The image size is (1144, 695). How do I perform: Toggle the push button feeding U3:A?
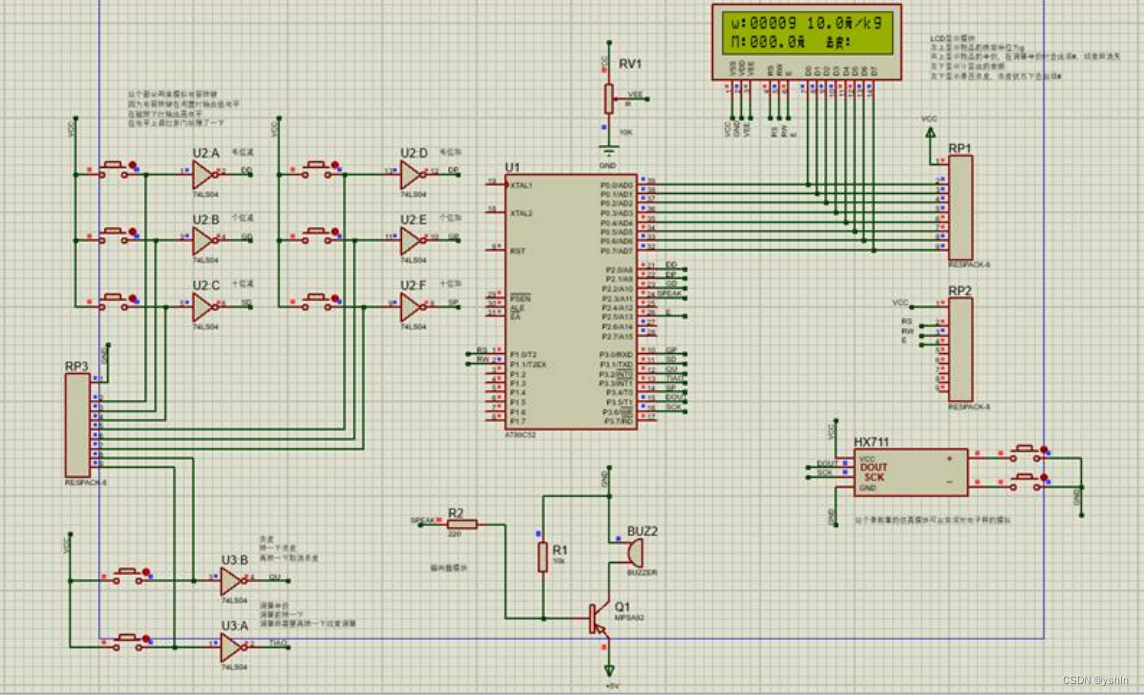coord(130,642)
